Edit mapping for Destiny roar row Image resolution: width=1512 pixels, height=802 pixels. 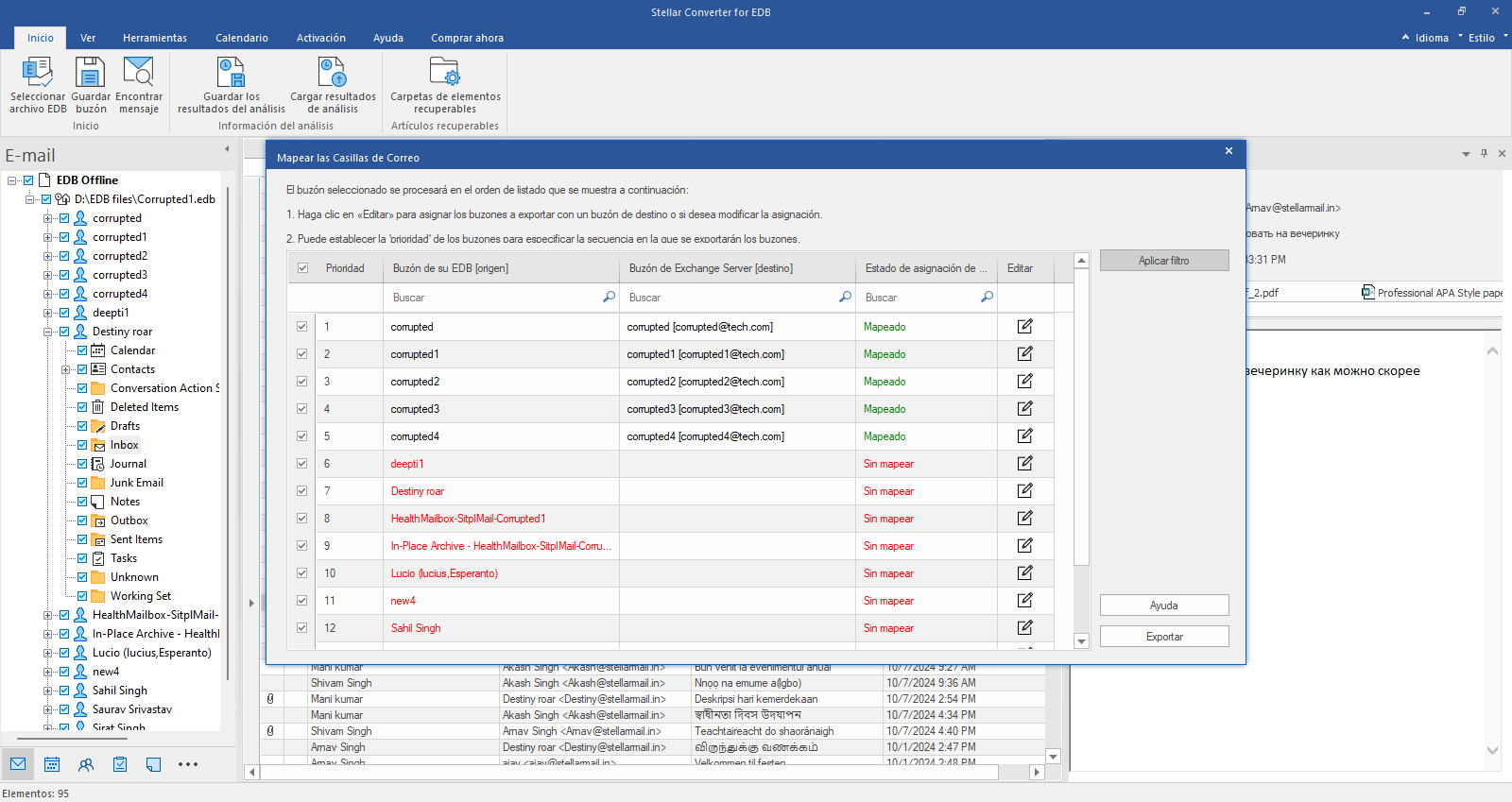(x=1025, y=491)
